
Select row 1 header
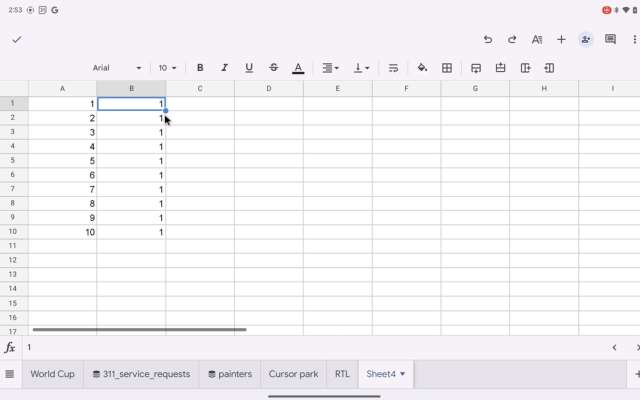pos(14,104)
